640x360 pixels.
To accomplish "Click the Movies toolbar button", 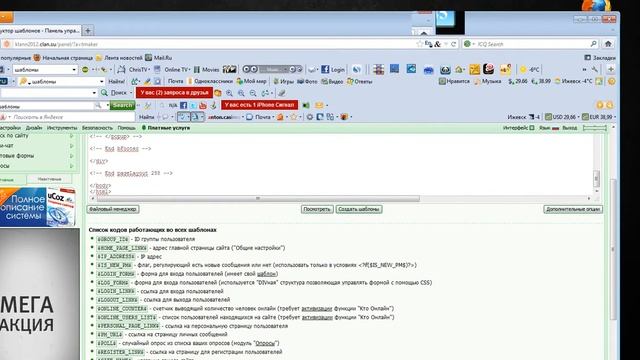I will click(x=207, y=69).
